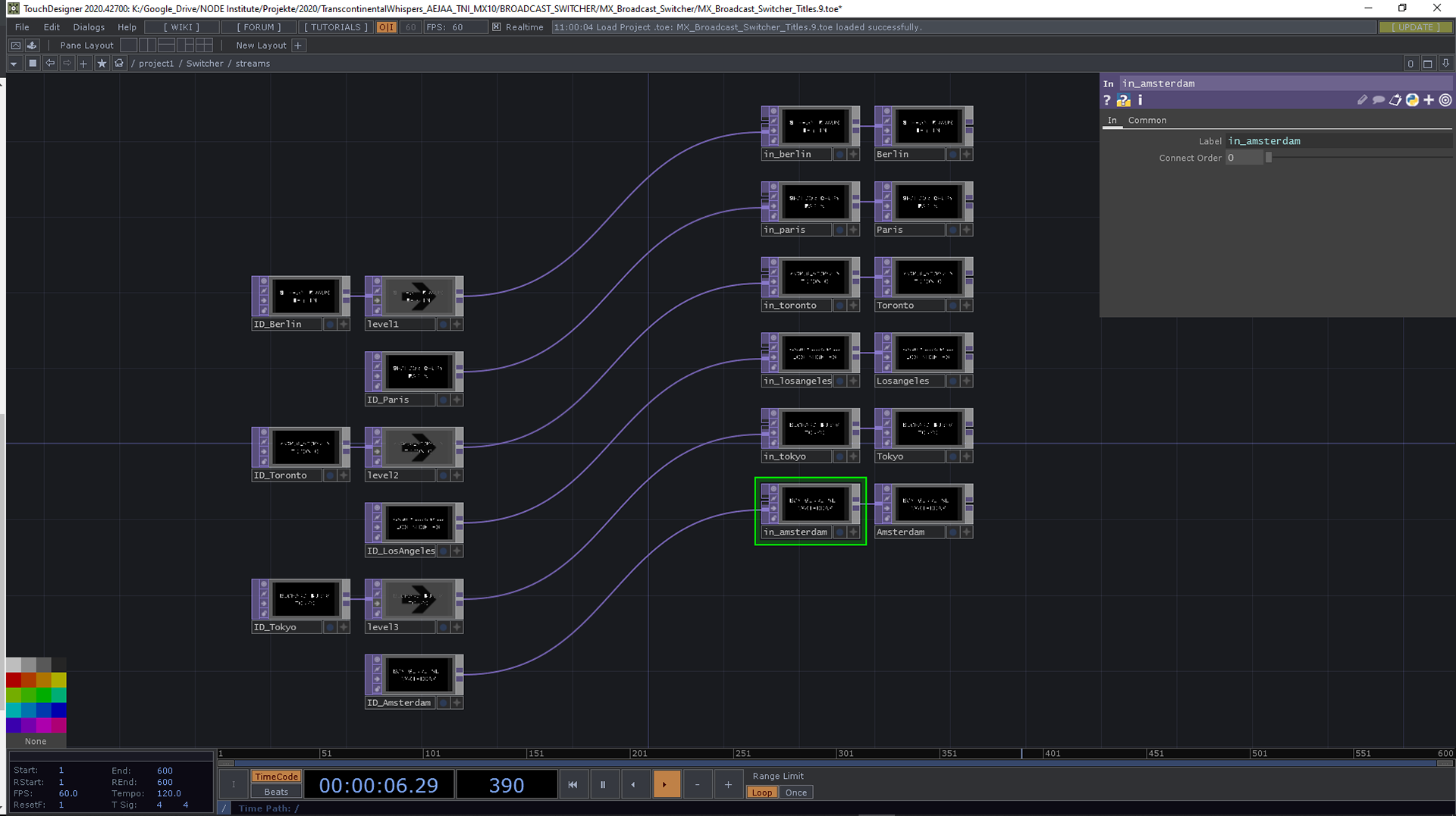The height and width of the screenshot is (816, 1456).
Task: Expand plus button on Berlin node
Action: 966,154
